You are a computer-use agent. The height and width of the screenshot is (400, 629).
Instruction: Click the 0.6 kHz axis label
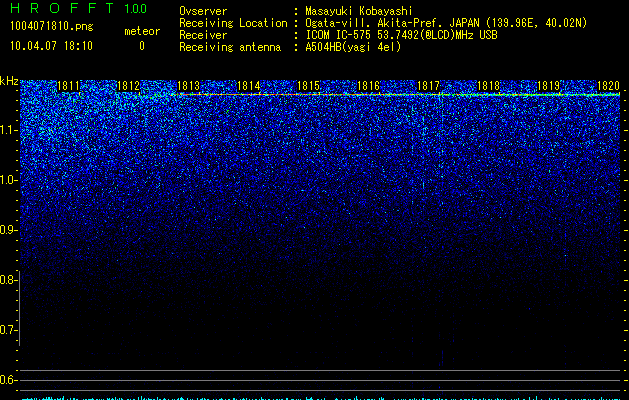click(x=8, y=380)
